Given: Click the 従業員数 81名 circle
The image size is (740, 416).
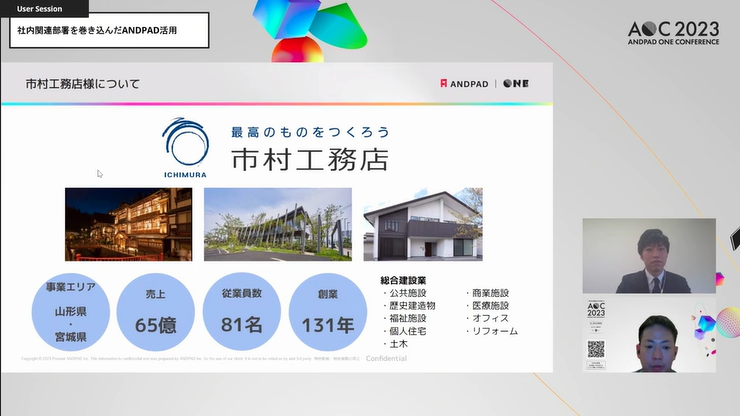Looking at the screenshot, I should [x=242, y=312].
